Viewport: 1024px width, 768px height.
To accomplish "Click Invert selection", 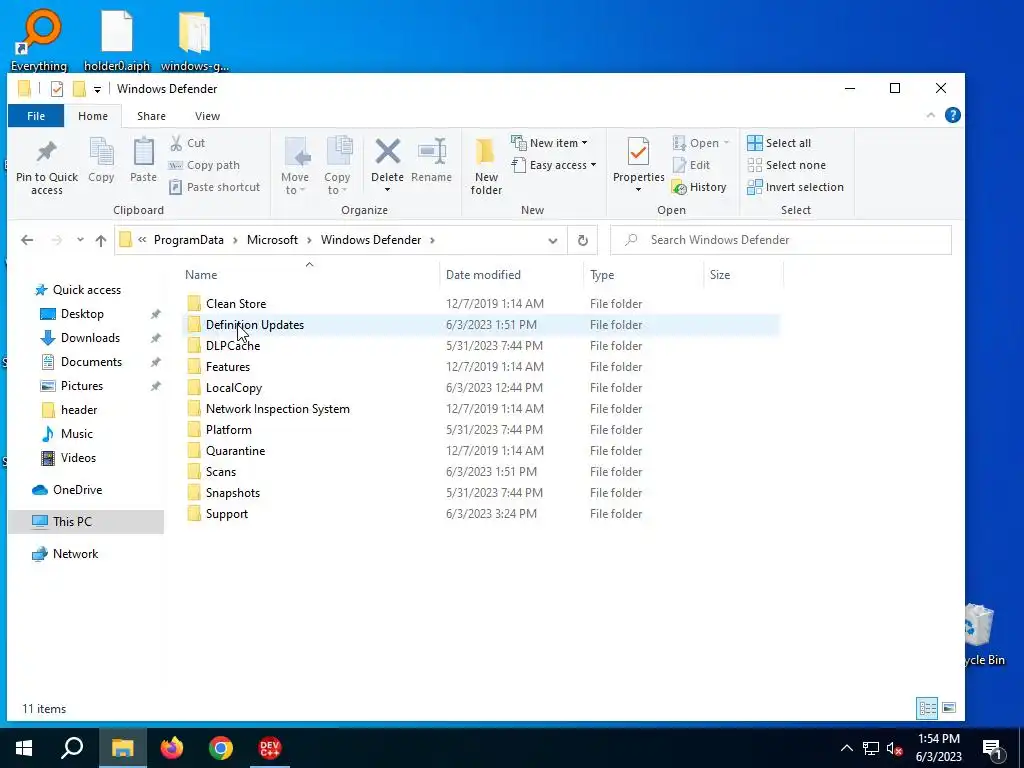I will (x=795, y=187).
